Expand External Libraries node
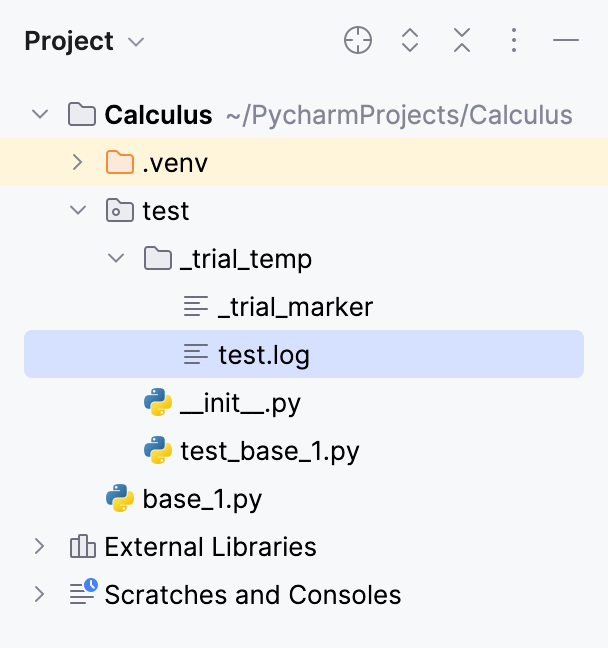This screenshot has height=648, width=608. click(x=40, y=547)
